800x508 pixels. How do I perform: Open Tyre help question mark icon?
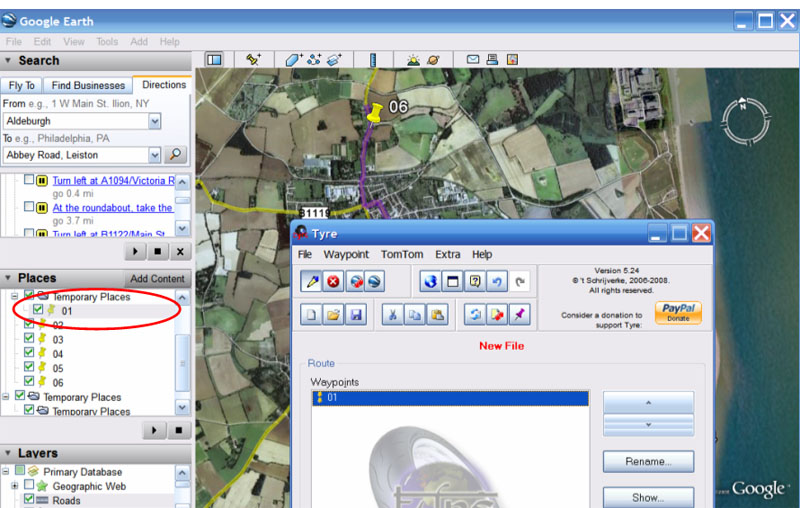(475, 281)
